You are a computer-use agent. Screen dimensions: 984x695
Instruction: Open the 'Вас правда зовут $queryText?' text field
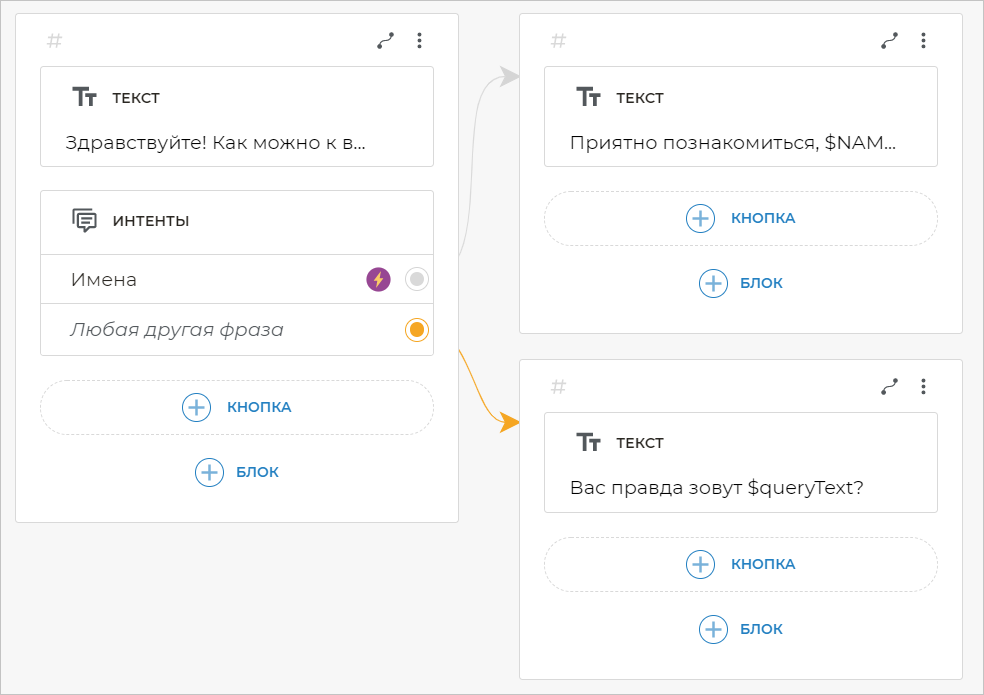(716, 488)
